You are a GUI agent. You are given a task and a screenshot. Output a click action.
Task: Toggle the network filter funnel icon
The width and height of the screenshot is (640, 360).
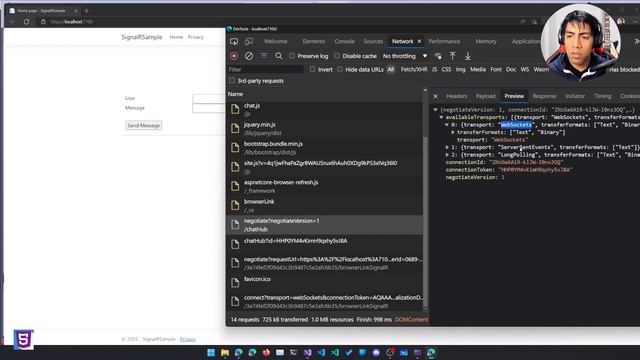[264, 56]
